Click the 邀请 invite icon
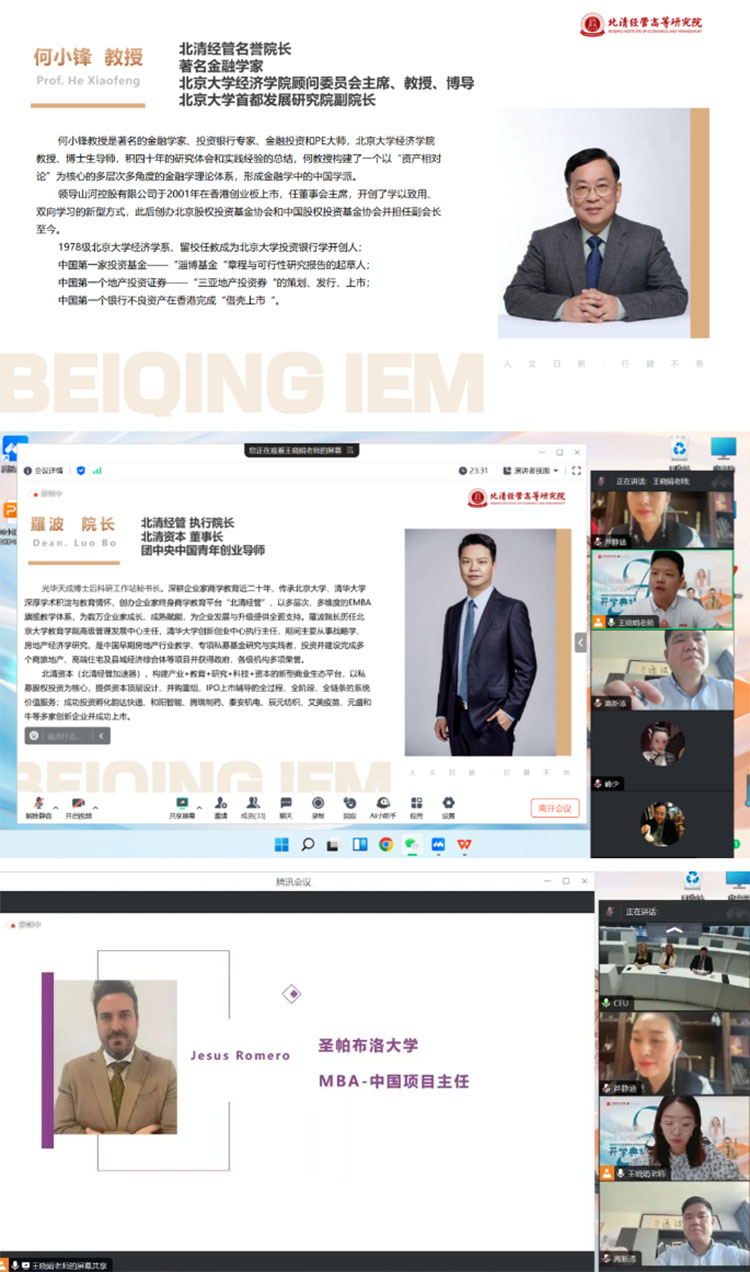 coord(221,803)
